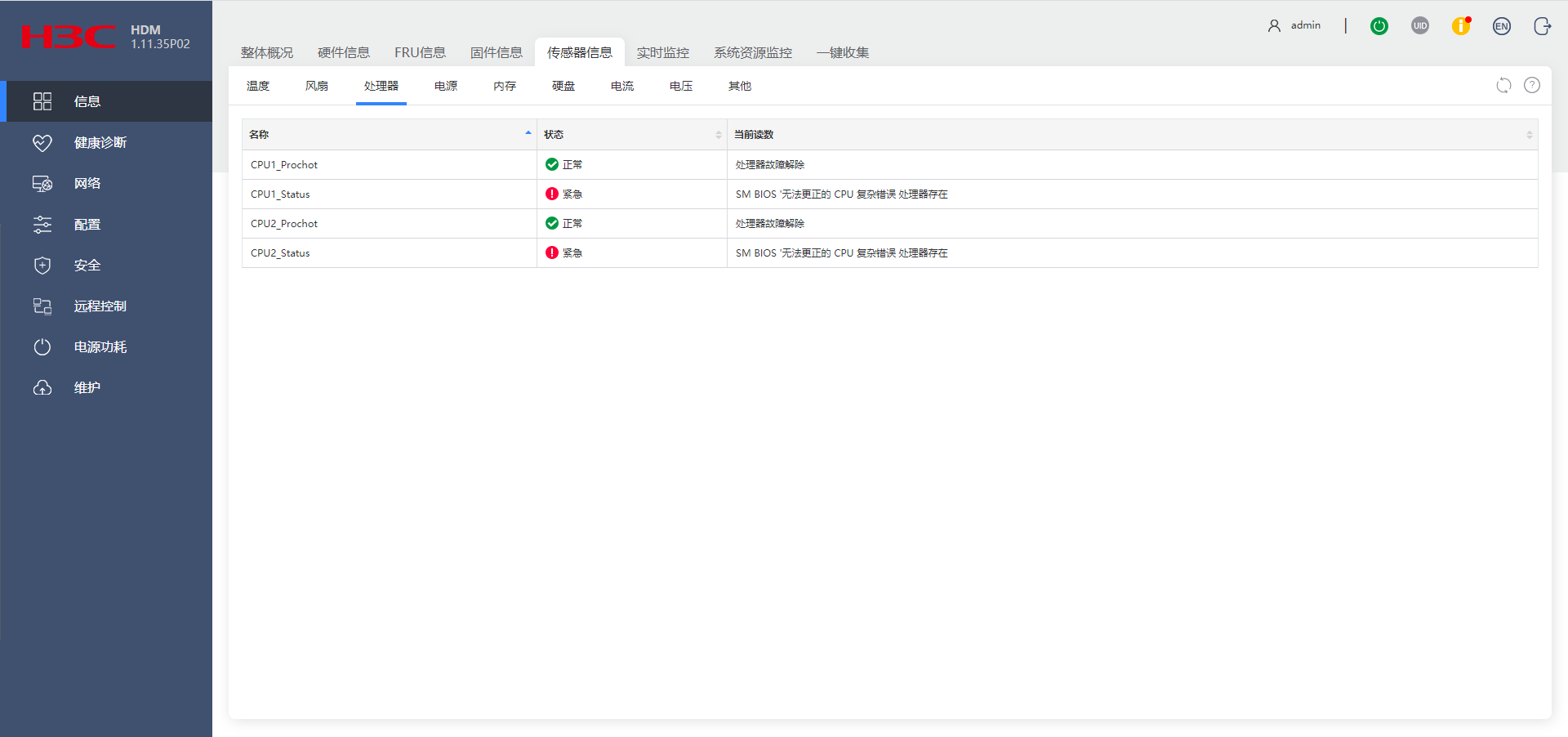This screenshot has height=737, width=1568.
Task: Click the H3C logo
Action: click(x=69, y=38)
